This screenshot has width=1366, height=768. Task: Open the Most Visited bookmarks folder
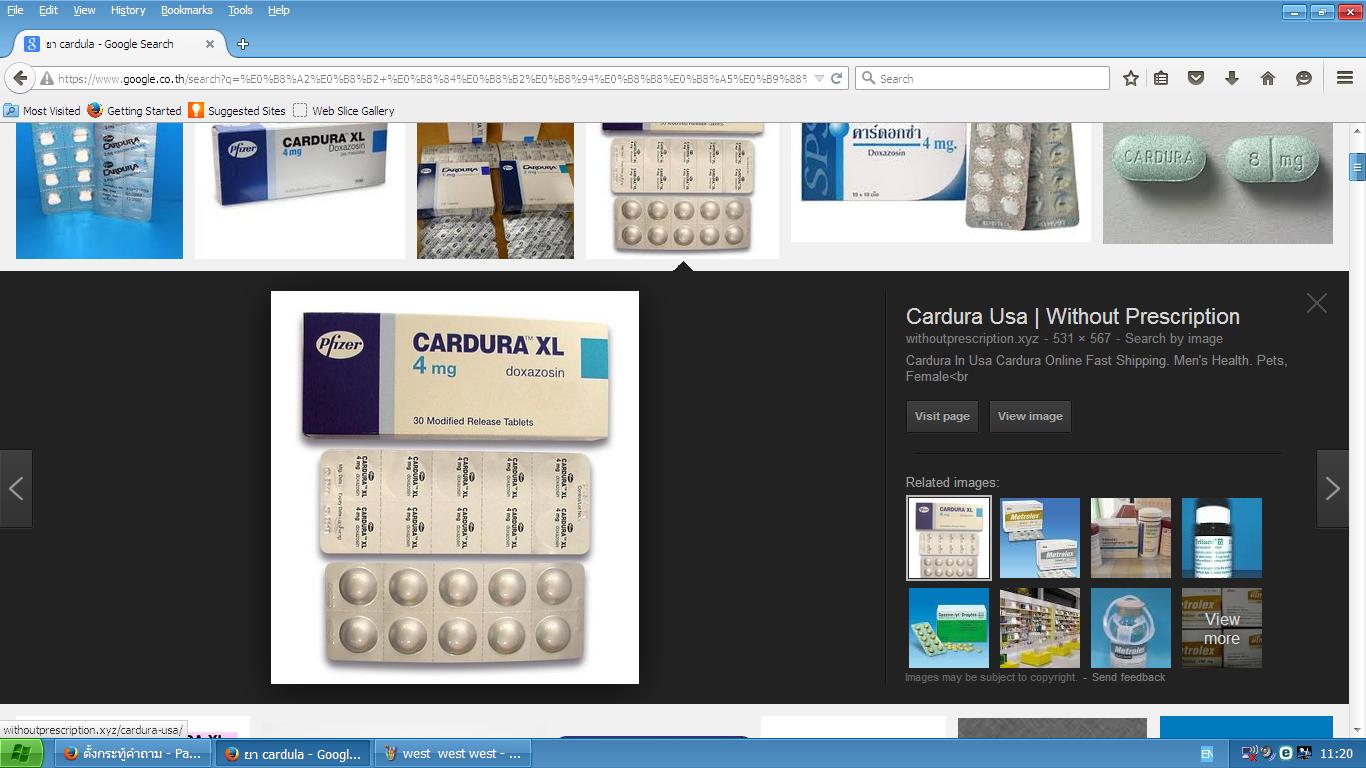42,111
